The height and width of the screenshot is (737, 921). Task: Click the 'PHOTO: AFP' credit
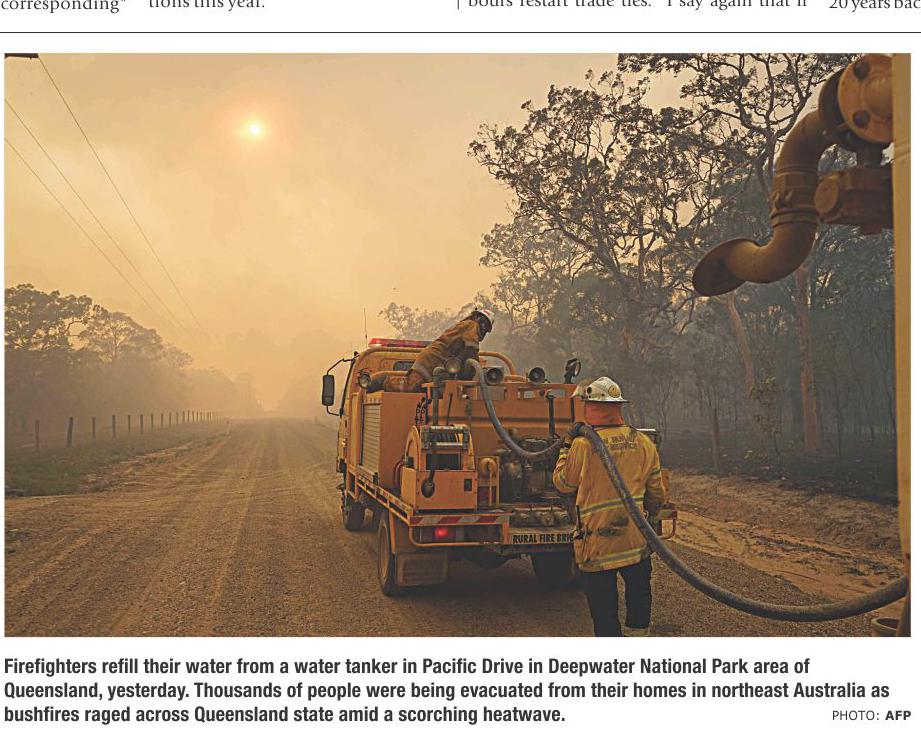click(x=871, y=716)
